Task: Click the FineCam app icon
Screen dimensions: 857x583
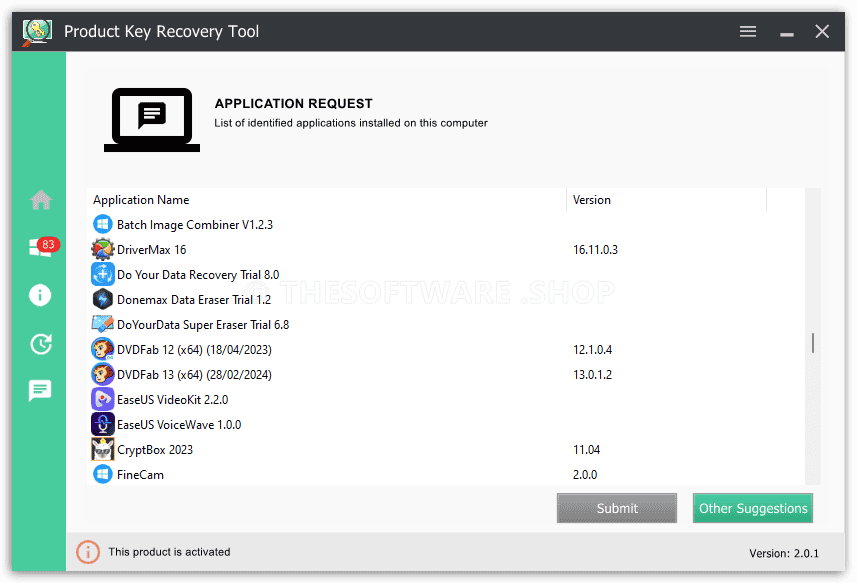Action: 103,474
